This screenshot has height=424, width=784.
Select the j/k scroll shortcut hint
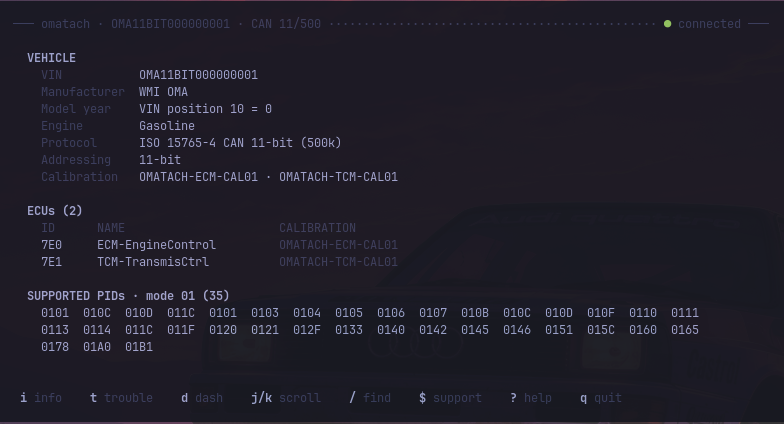[286, 398]
